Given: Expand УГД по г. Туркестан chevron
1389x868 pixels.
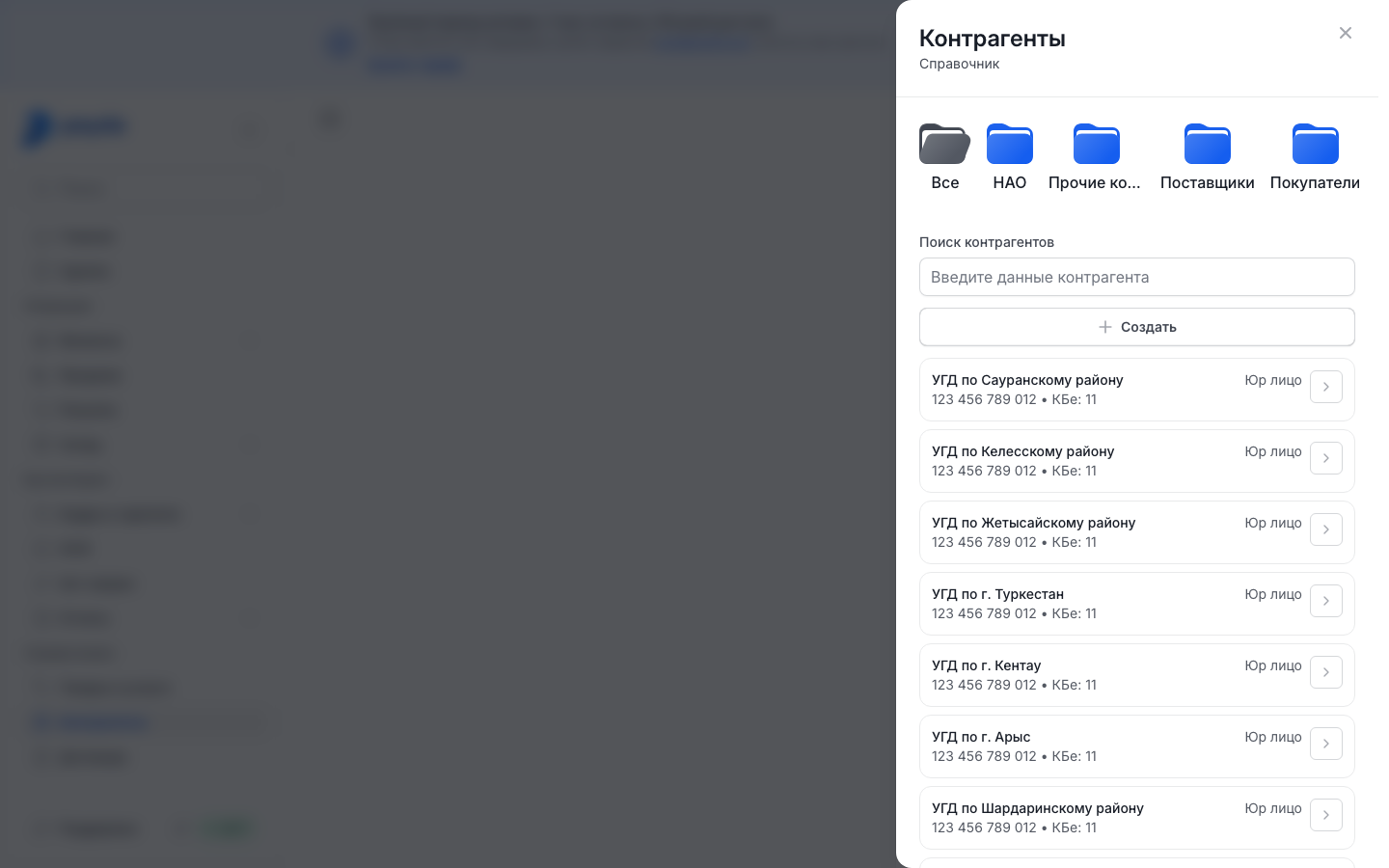Looking at the screenshot, I should tap(1326, 601).
